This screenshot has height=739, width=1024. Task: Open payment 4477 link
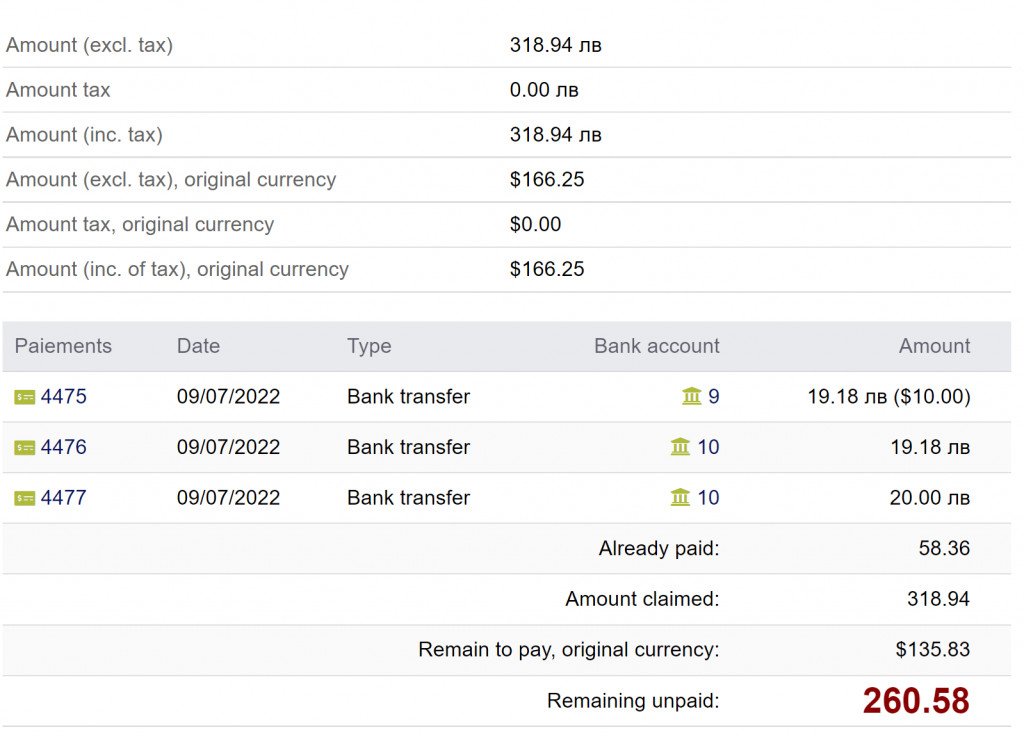pyautogui.click(x=64, y=498)
